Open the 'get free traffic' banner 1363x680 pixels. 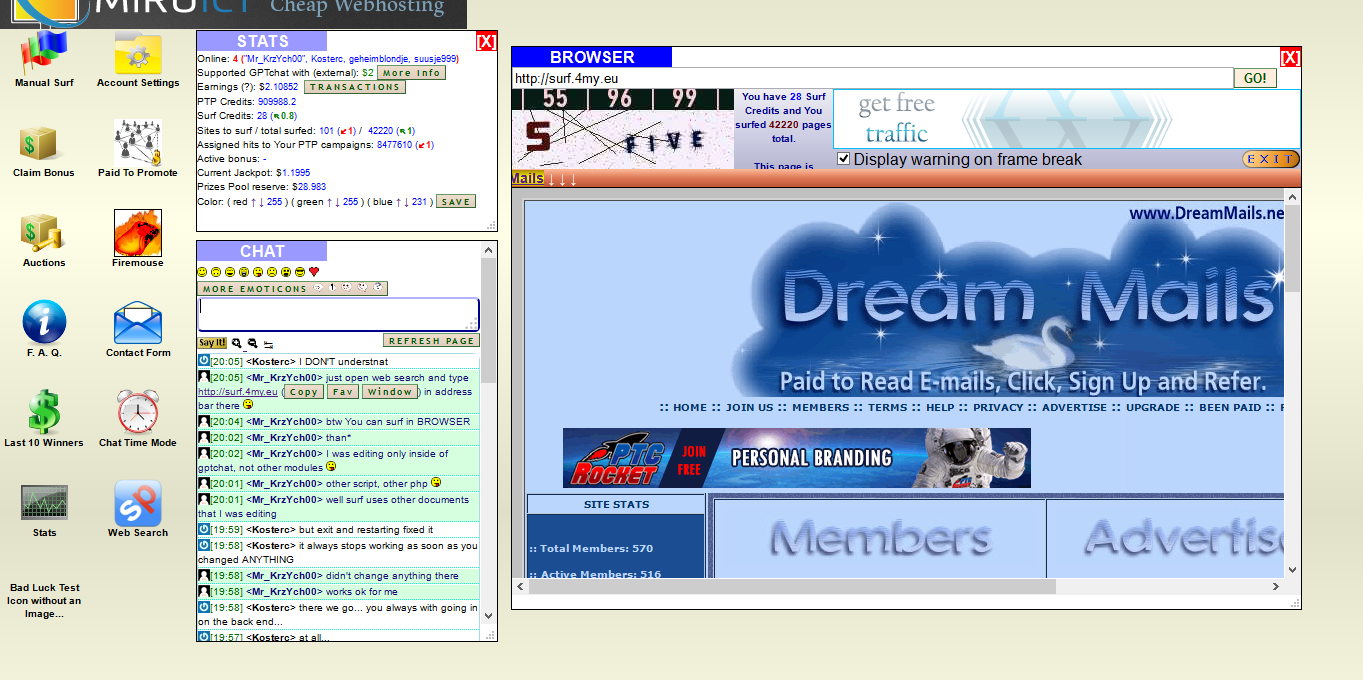point(1066,119)
